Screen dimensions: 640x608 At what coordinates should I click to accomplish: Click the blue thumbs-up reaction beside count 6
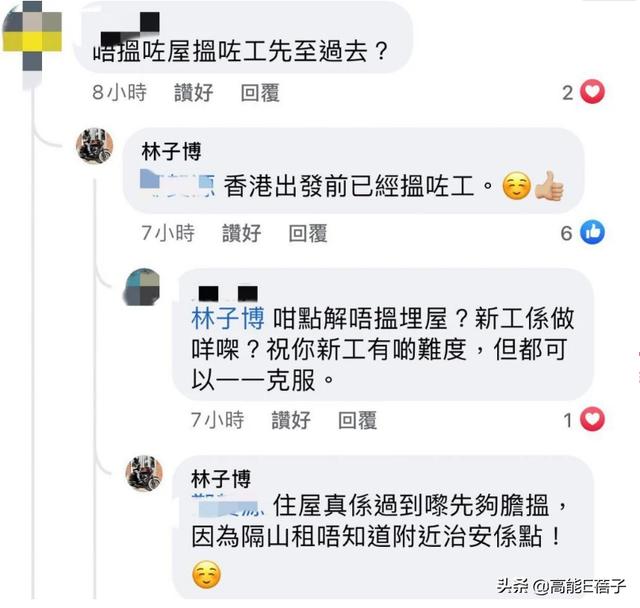pyautogui.click(x=592, y=232)
